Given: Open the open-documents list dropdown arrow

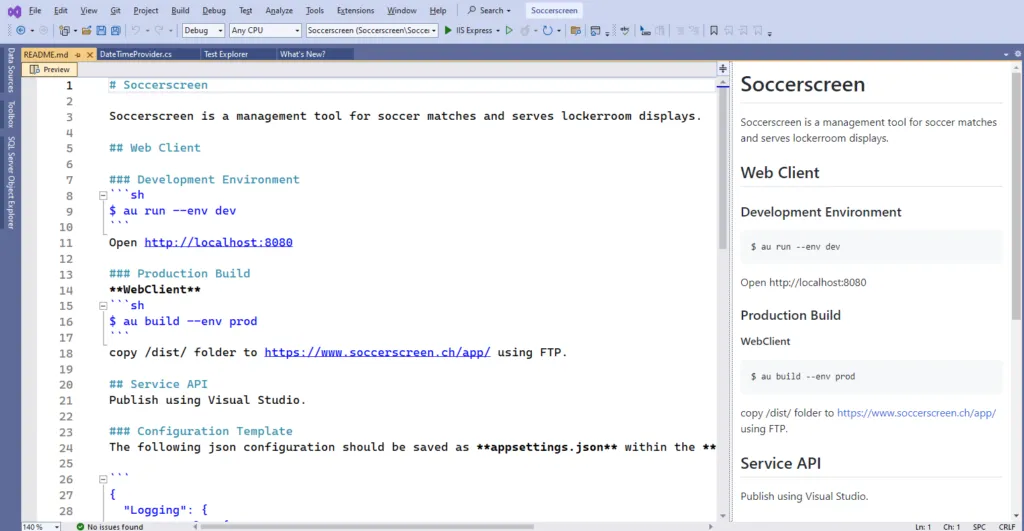Looking at the screenshot, I should coord(1006,54).
